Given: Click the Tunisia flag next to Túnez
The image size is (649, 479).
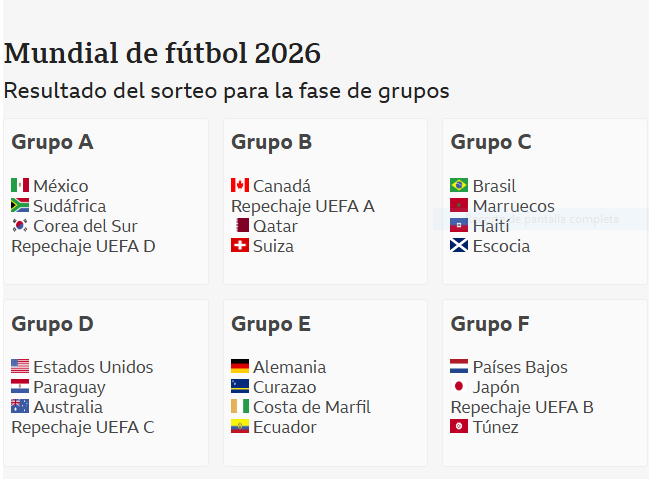Looking at the screenshot, I should click(459, 427).
